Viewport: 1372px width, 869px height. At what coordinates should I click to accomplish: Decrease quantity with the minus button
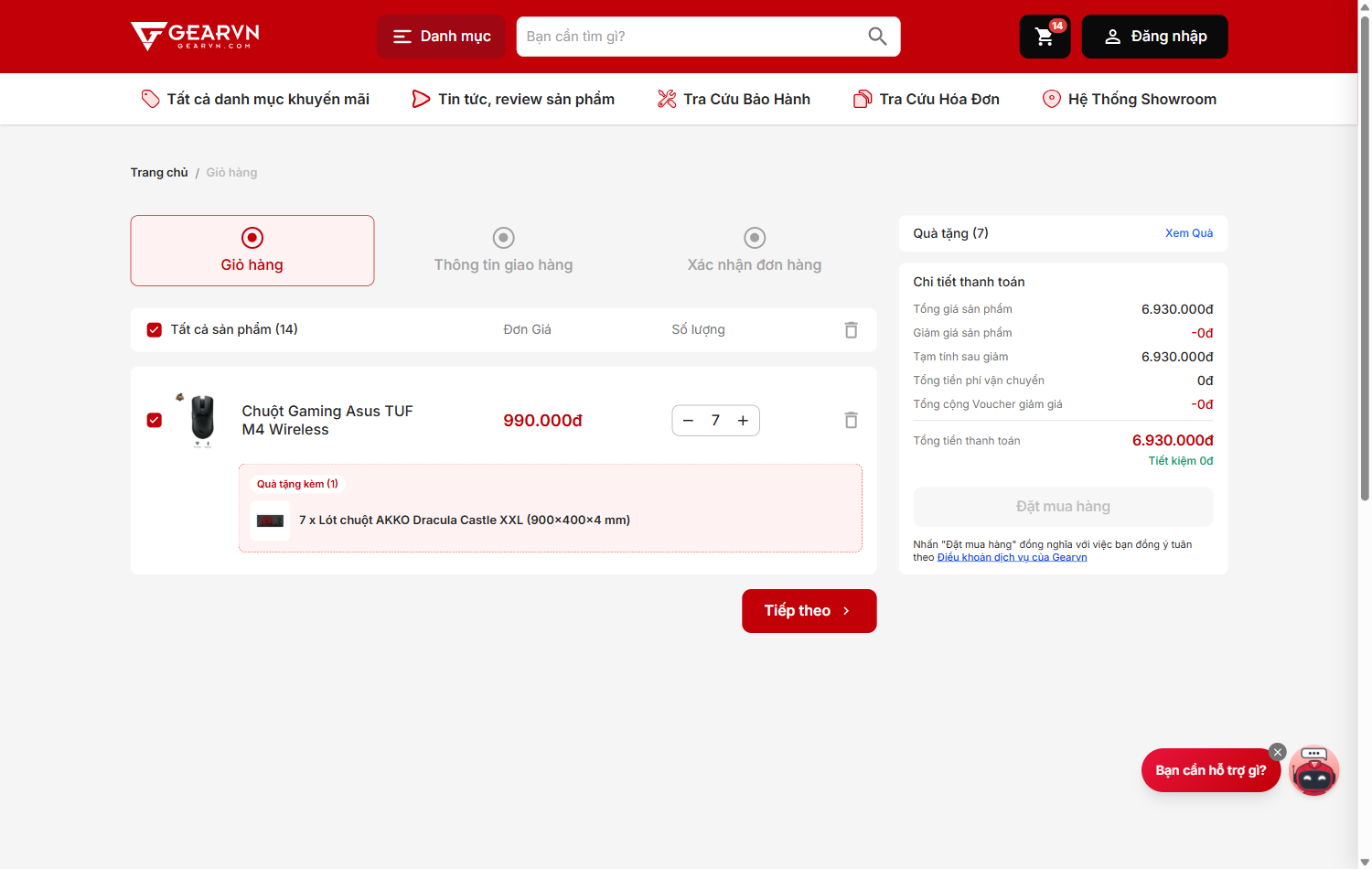click(x=689, y=421)
